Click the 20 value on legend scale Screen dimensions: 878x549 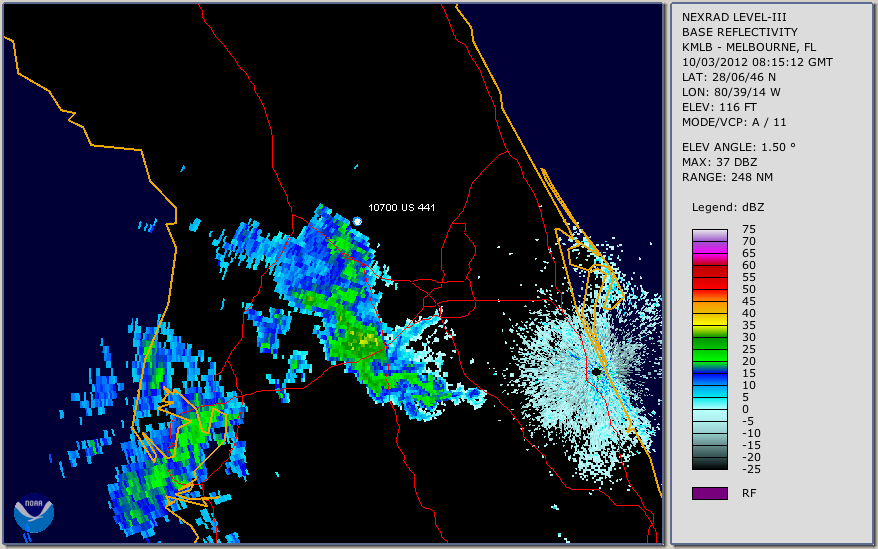(x=749, y=361)
